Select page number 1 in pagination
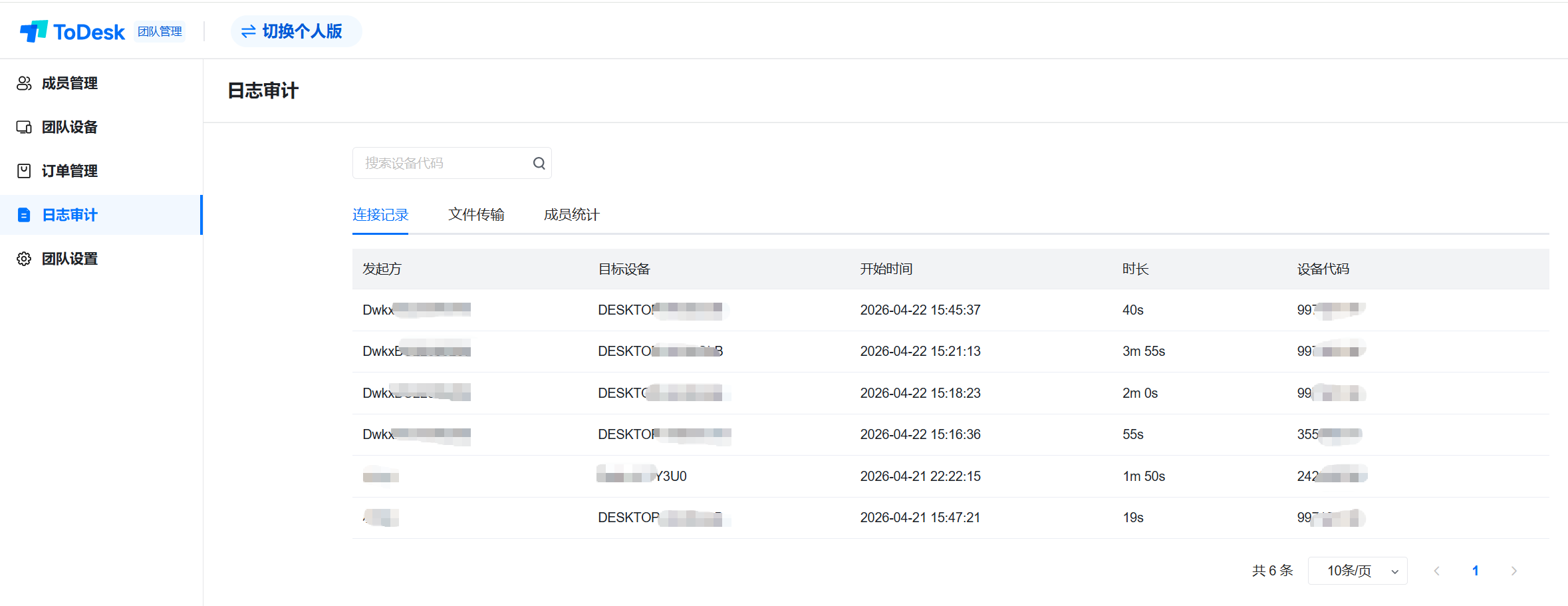 [x=1475, y=571]
